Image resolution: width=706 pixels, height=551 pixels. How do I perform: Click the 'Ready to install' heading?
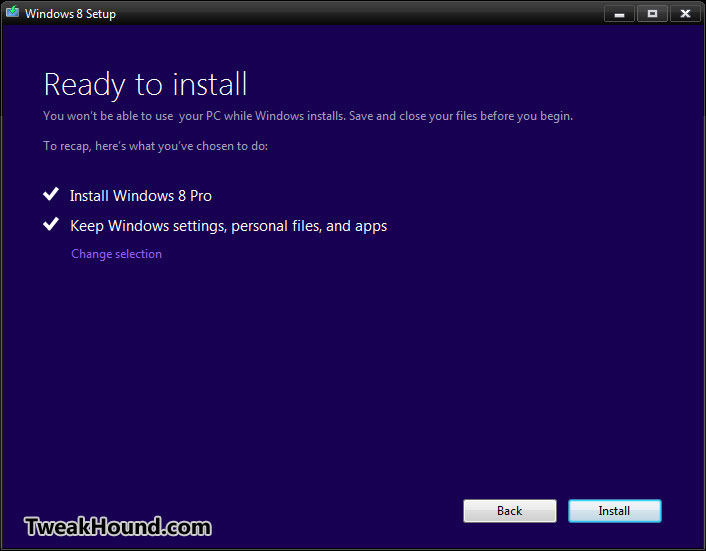coord(145,85)
